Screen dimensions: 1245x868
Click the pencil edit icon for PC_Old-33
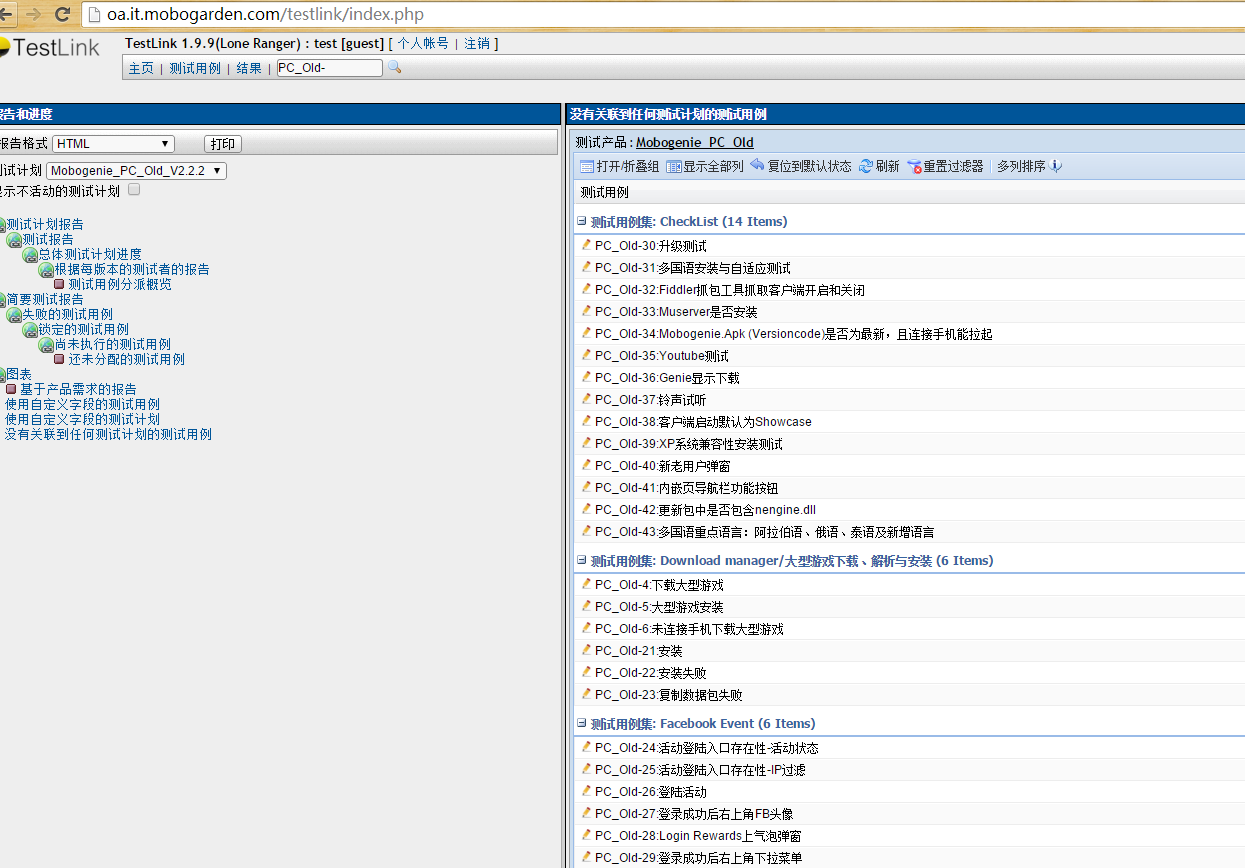pyautogui.click(x=586, y=311)
